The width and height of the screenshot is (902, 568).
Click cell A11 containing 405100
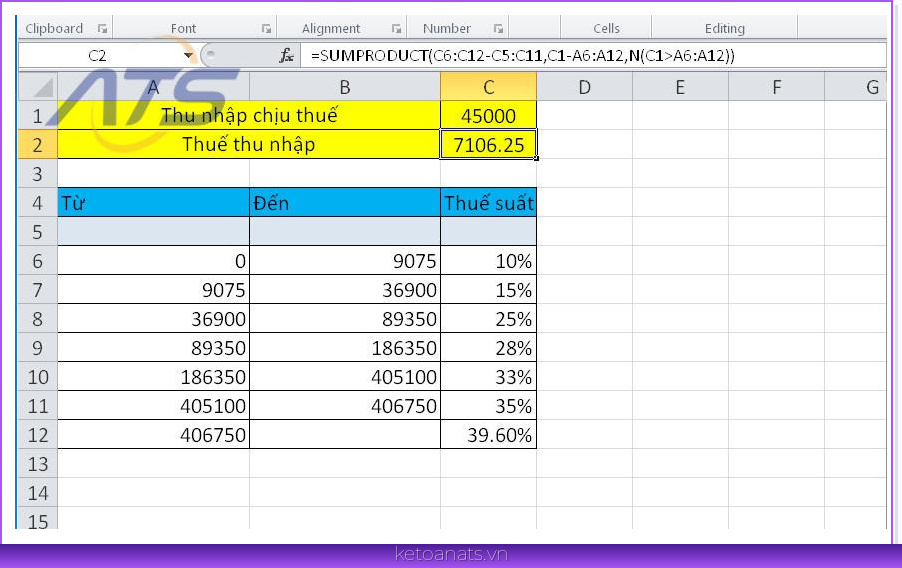tap(154, 406)
